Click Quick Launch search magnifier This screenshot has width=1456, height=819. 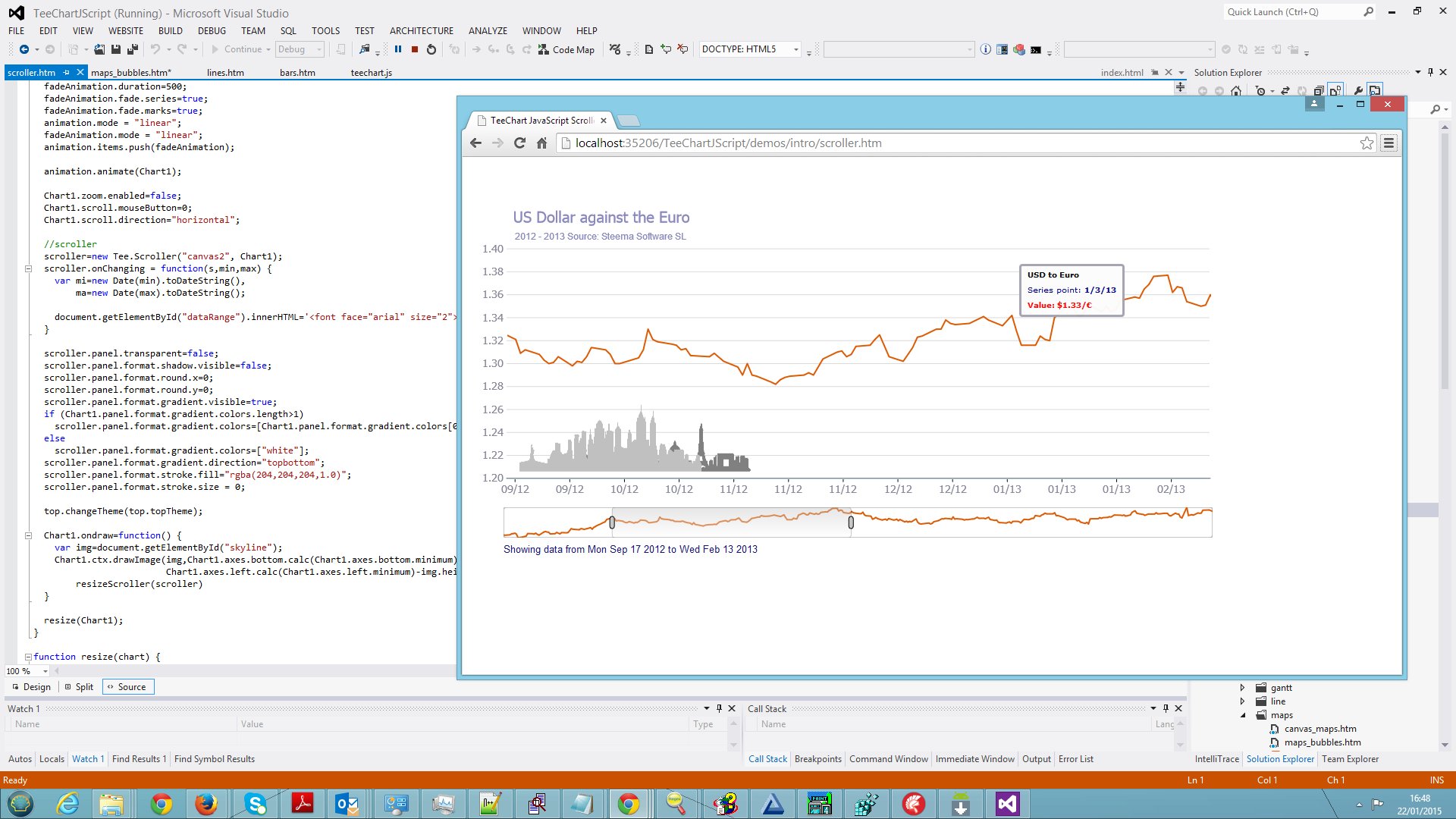click(1368, 11)
